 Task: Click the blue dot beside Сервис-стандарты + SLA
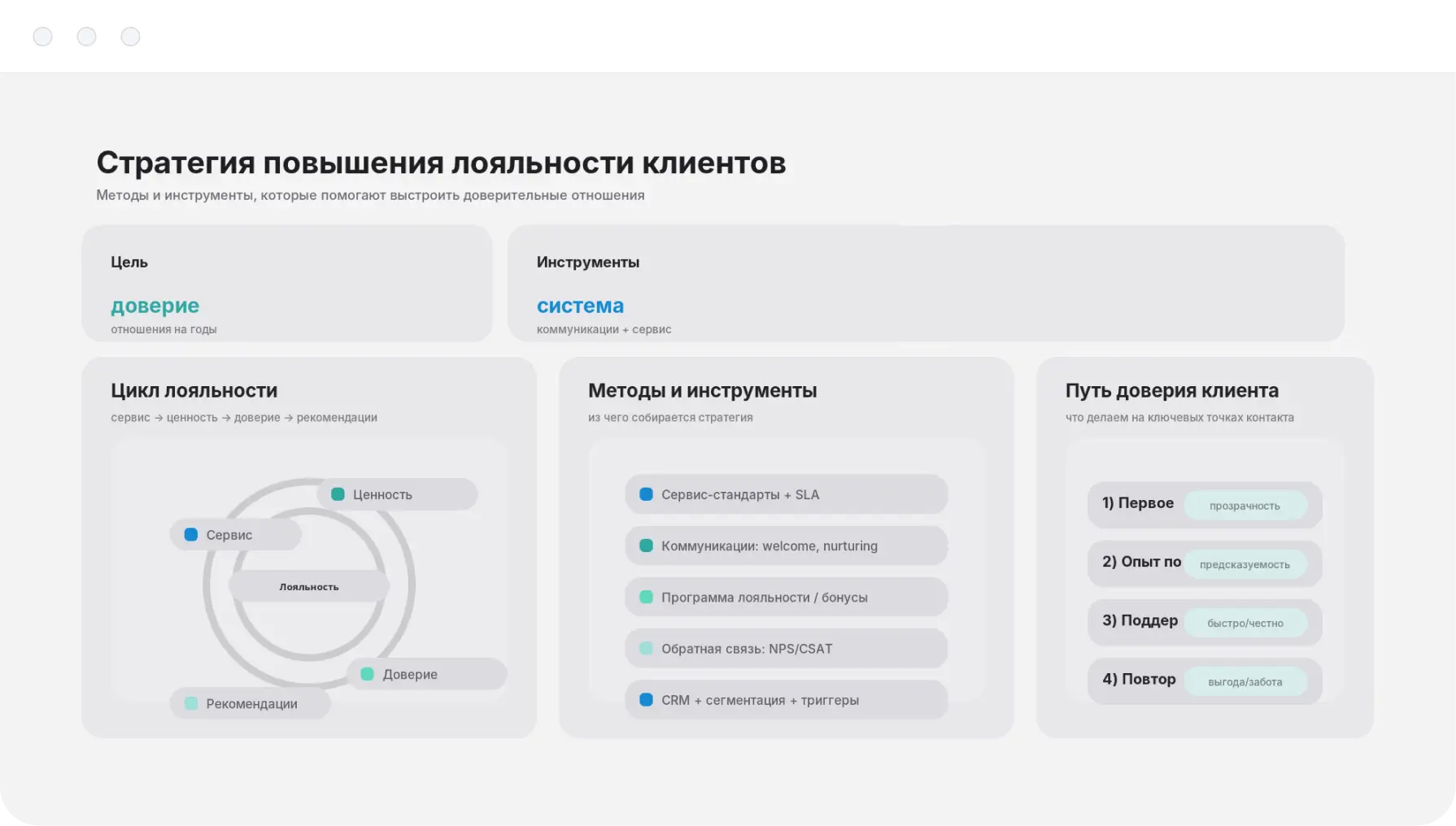pos(646,494)
